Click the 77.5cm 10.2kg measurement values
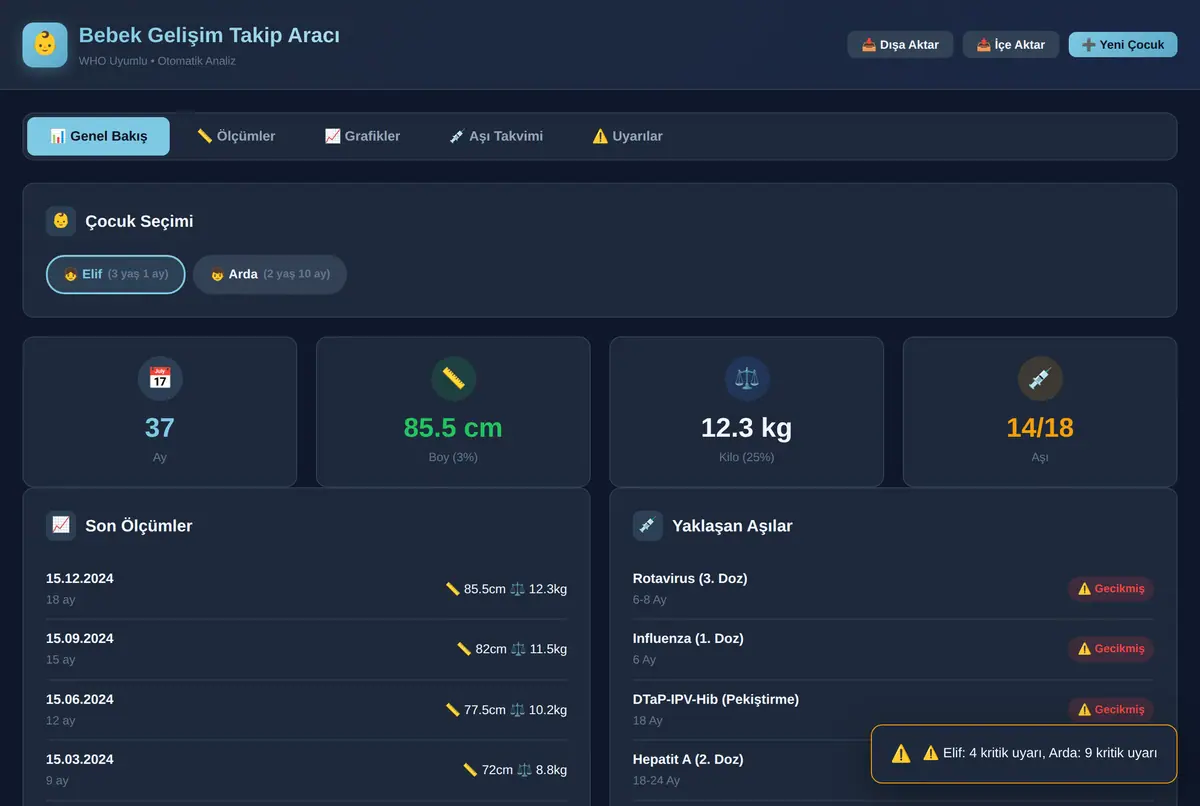The image size is (1200, 806). 506,710
